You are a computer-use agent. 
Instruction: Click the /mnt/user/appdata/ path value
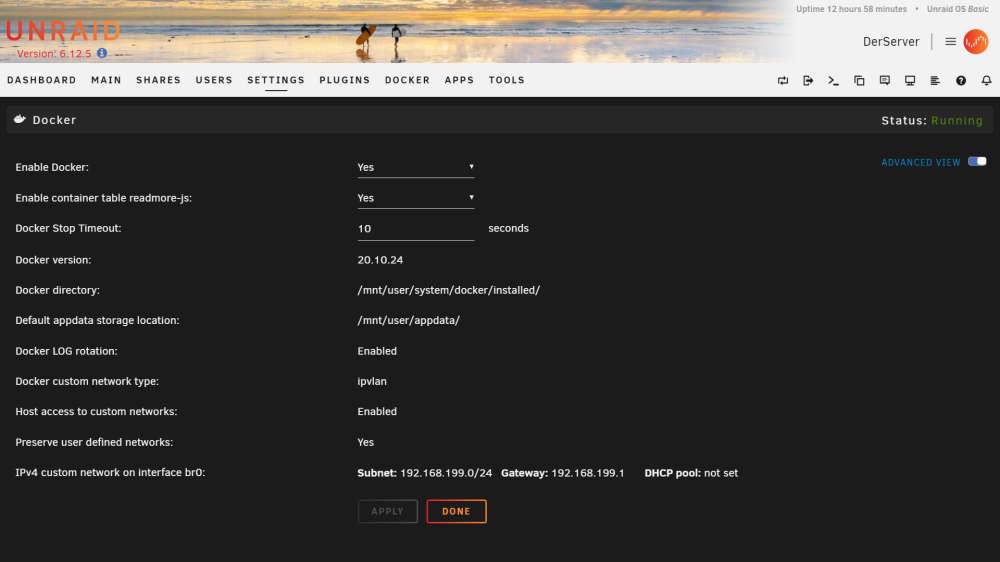[x=408, y=320]
